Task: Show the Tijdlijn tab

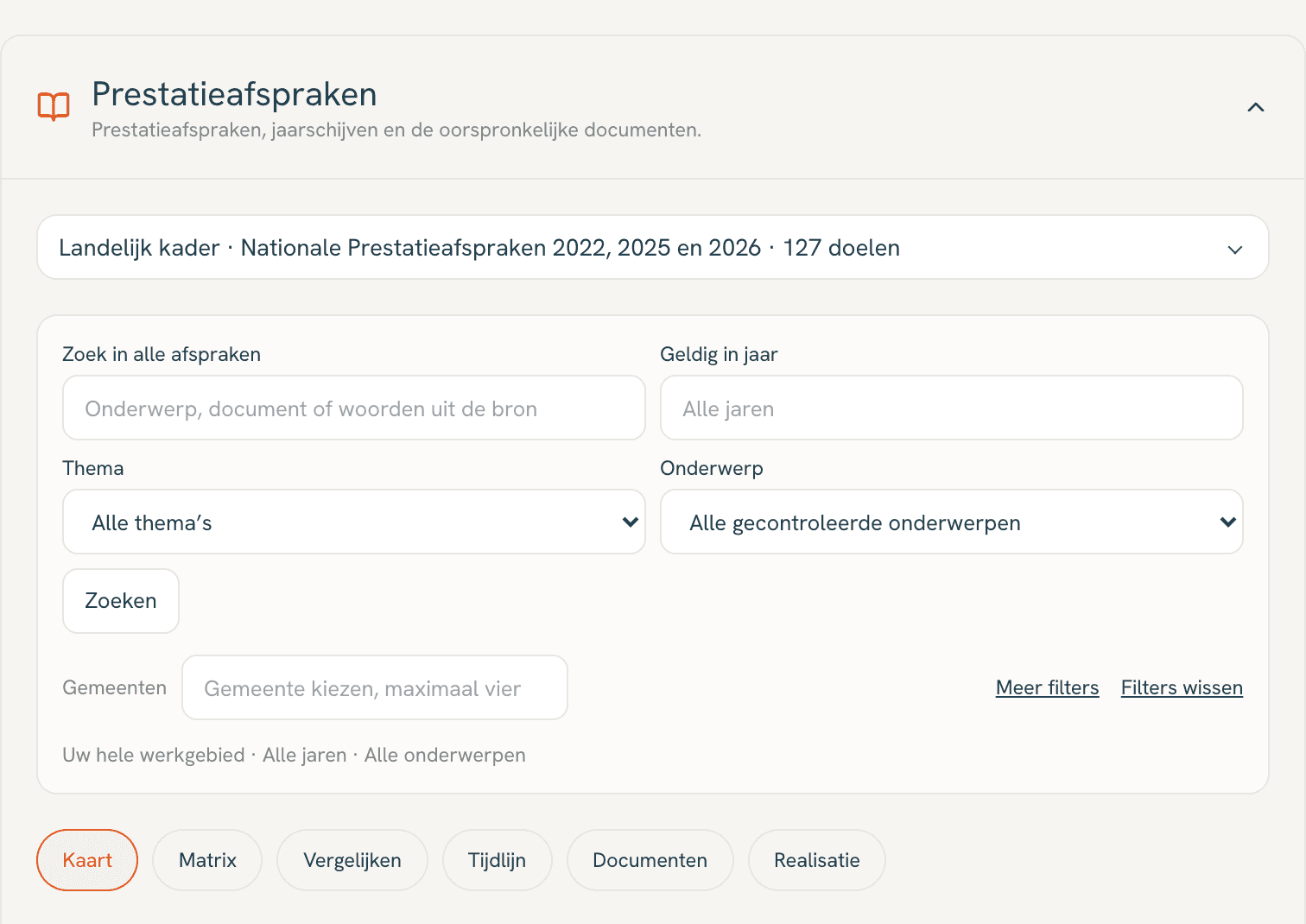Action: (x=497, y=860)
